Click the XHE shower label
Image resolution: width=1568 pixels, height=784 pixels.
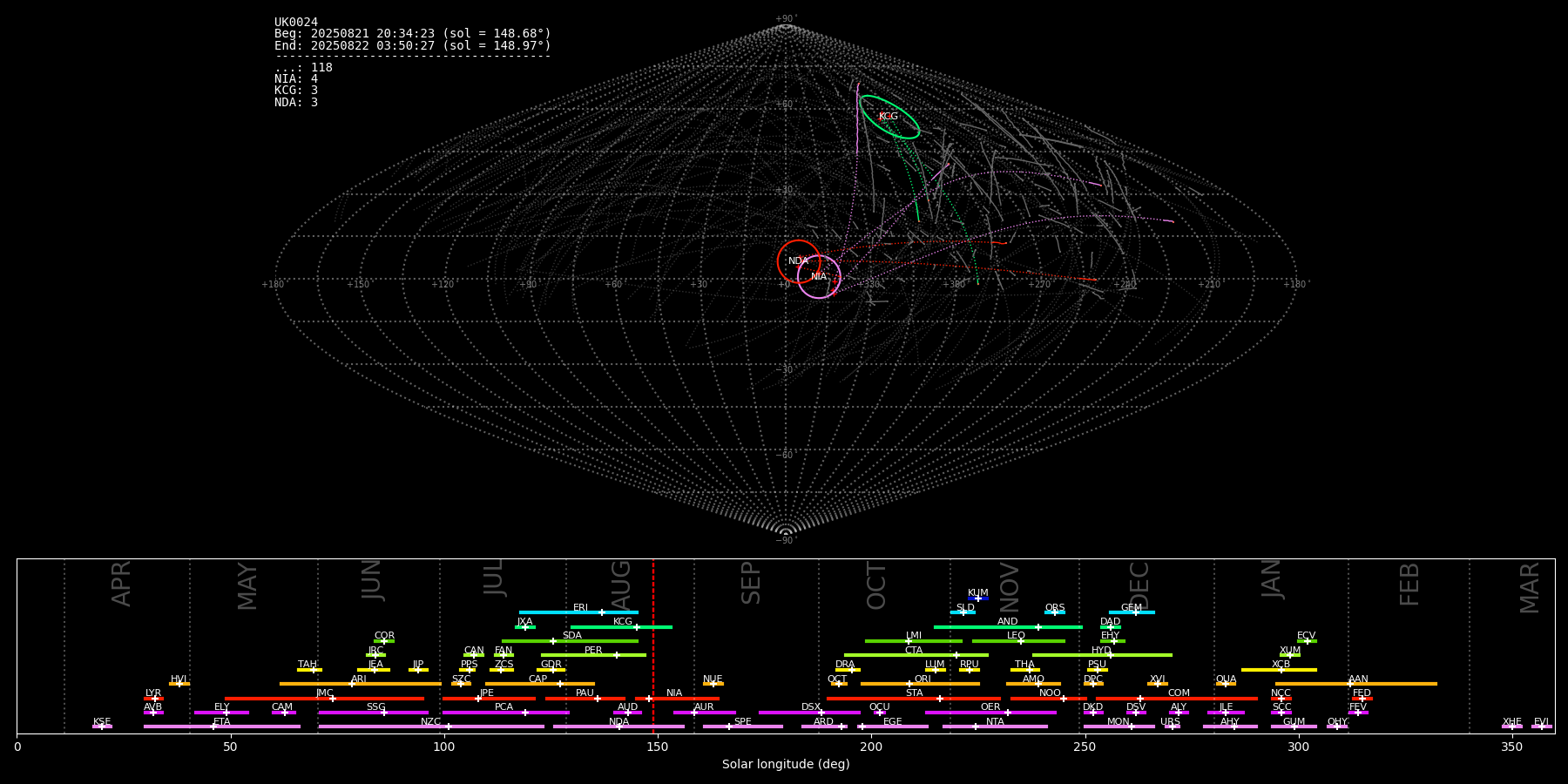(1511, 722)
